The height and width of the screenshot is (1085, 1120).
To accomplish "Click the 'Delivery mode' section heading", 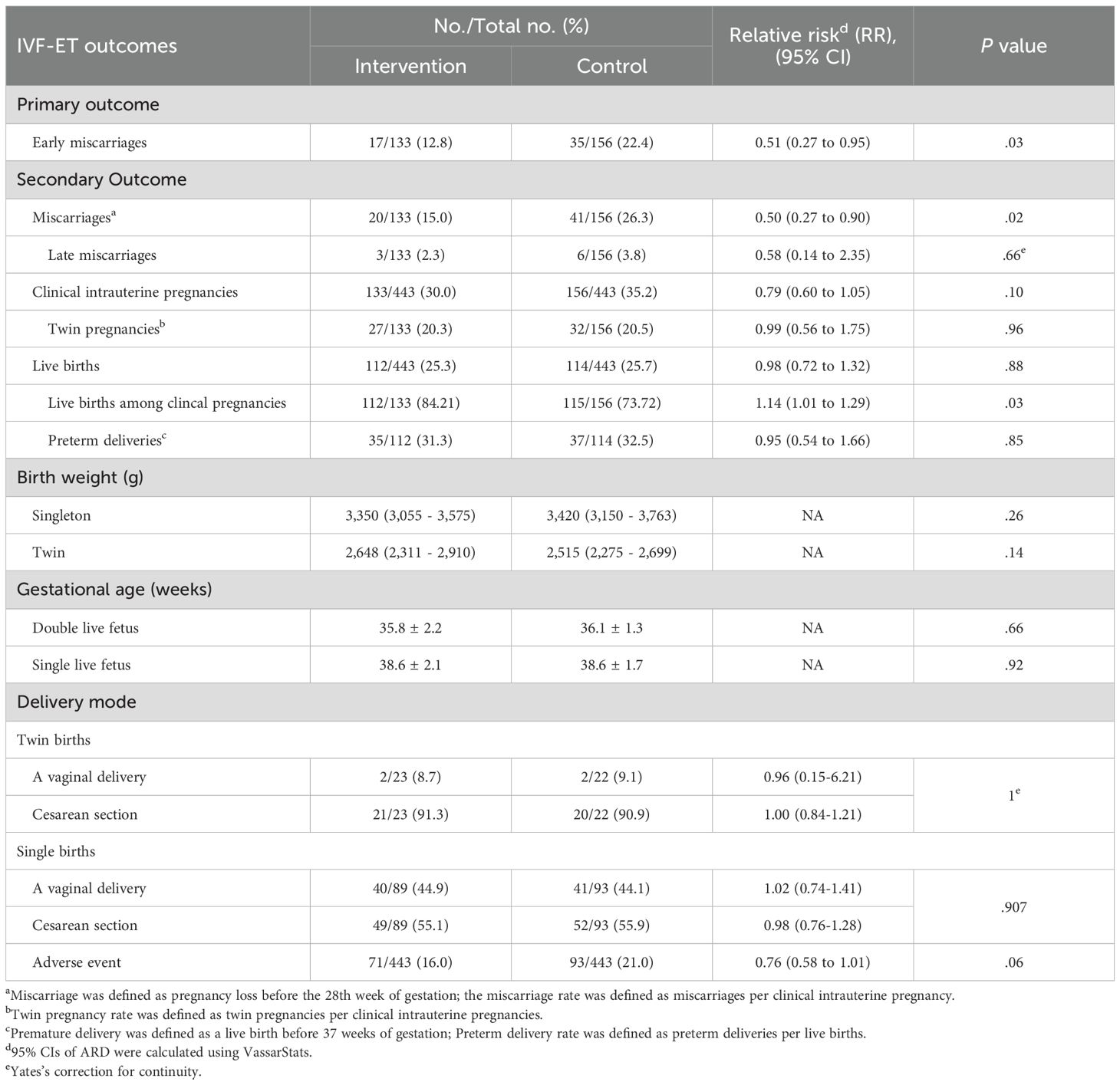I will click(76, 702).
